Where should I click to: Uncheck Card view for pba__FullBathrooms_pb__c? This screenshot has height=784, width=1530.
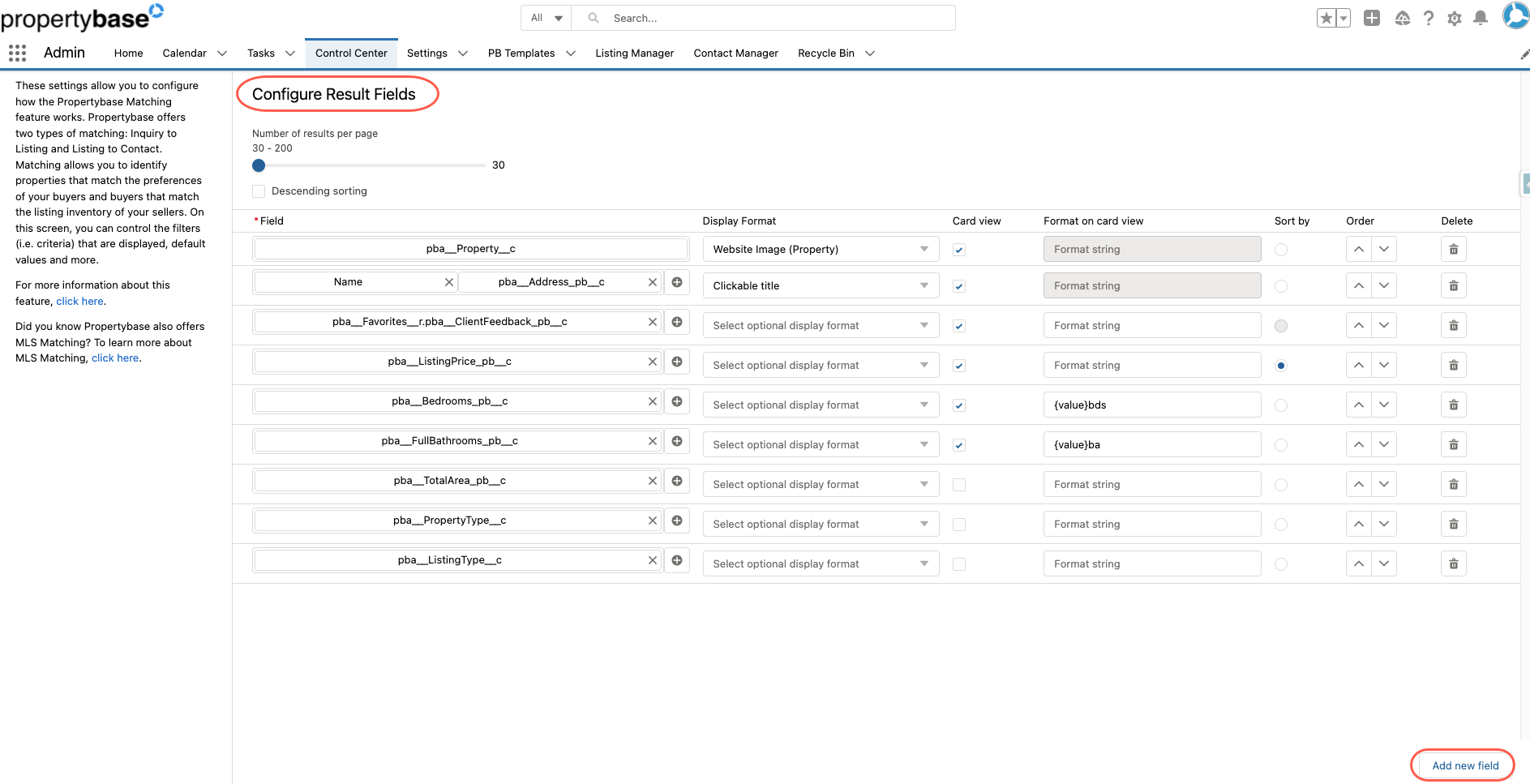(958, 444)
